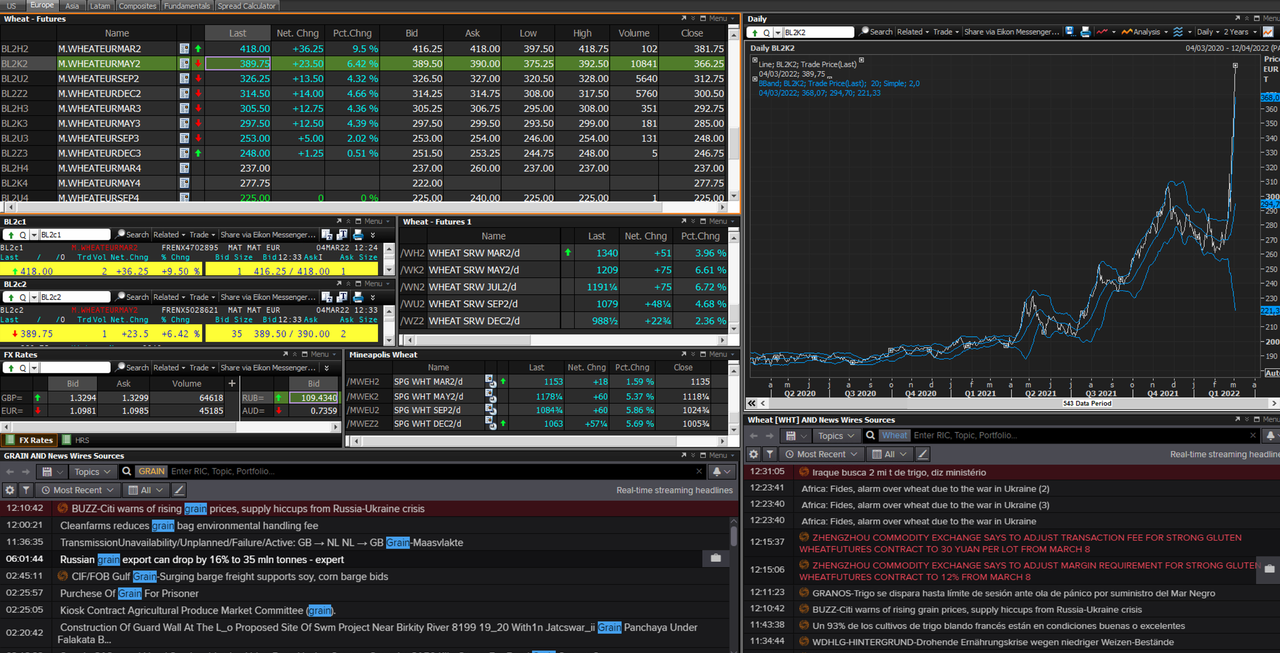Sort by Volume header in Wheat - Futures

[x=633, y=33]
